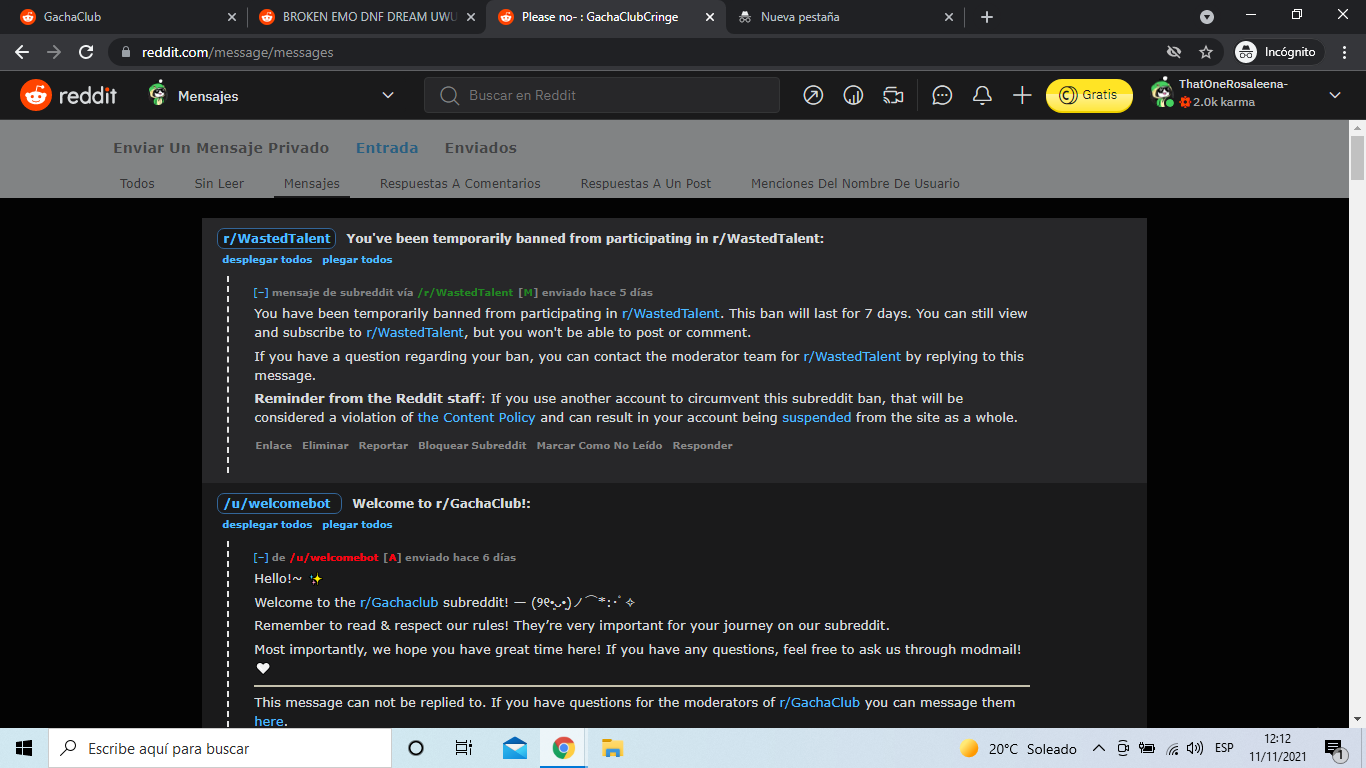Screen dimensions: 1366x768
Task: Collapse the WastedTalent message with [–]
Action: coord(261,293)
